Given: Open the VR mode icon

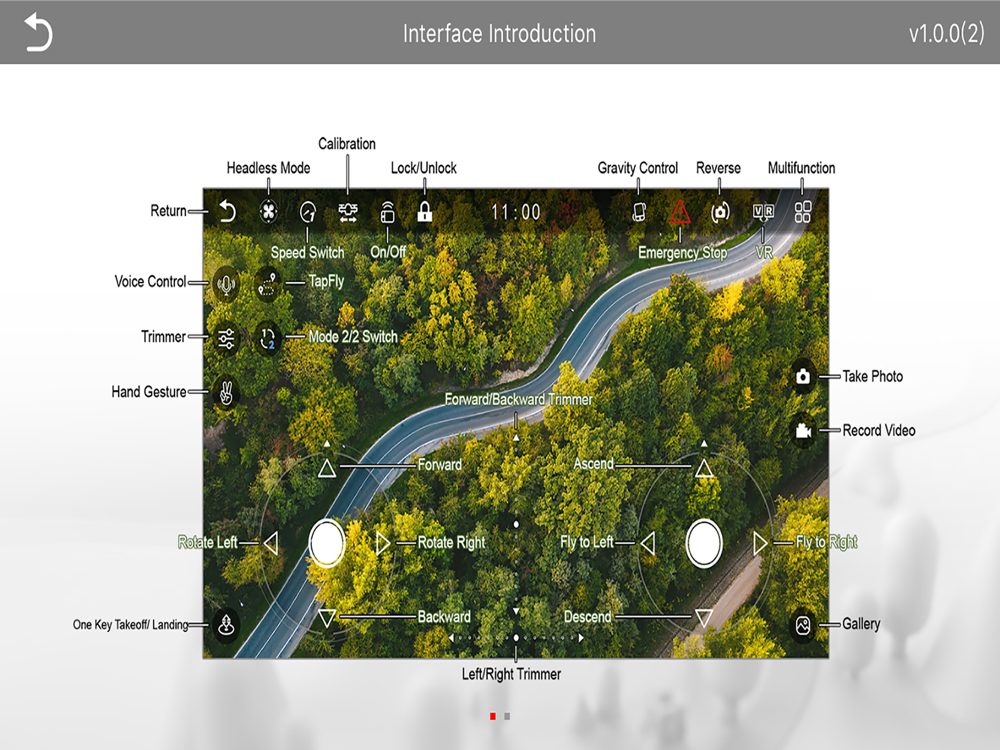Looking at the screenshot, I should coord(763,212).
